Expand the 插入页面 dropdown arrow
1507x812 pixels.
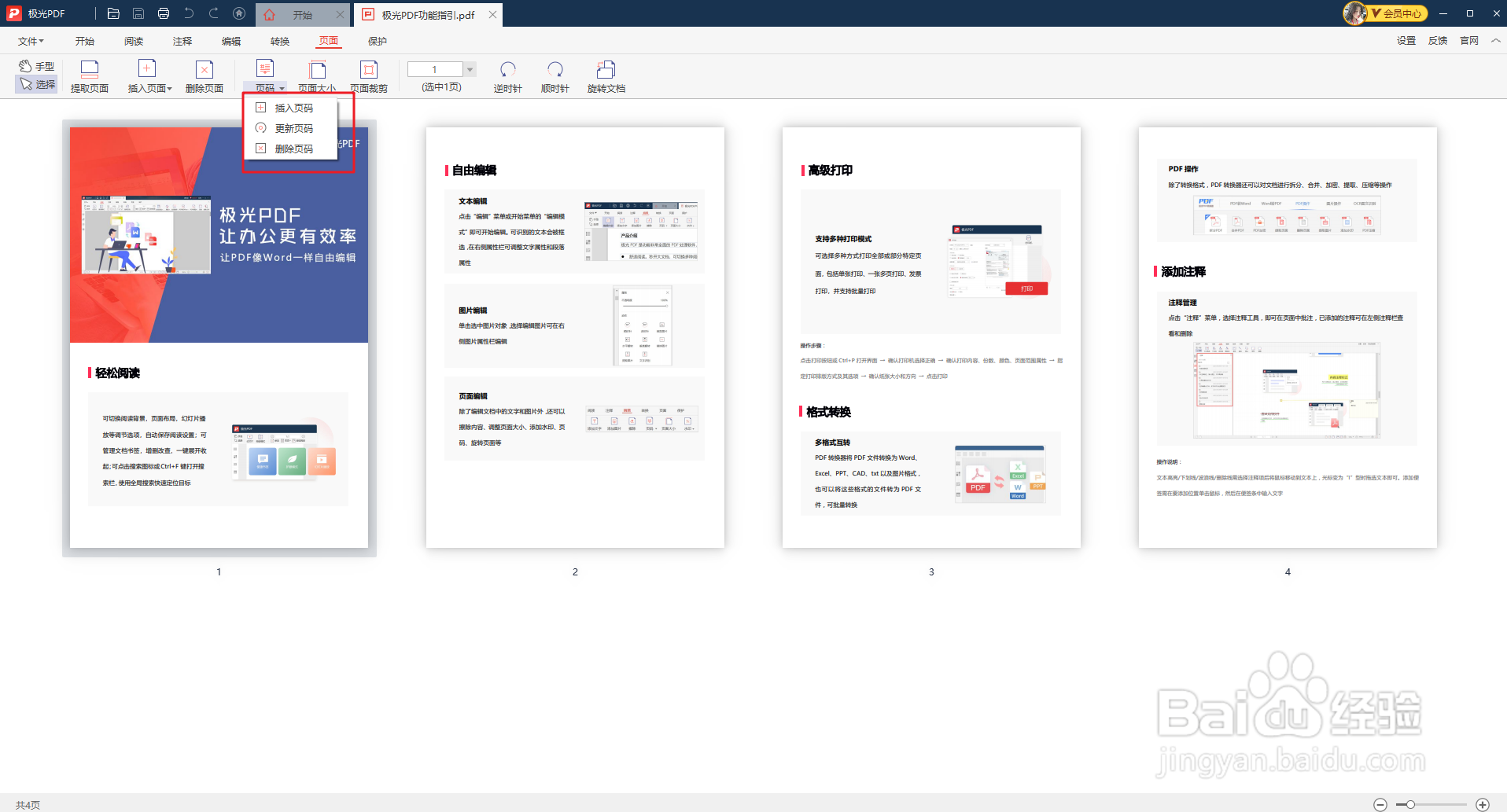pyautogui.click(x=170, y=89)
